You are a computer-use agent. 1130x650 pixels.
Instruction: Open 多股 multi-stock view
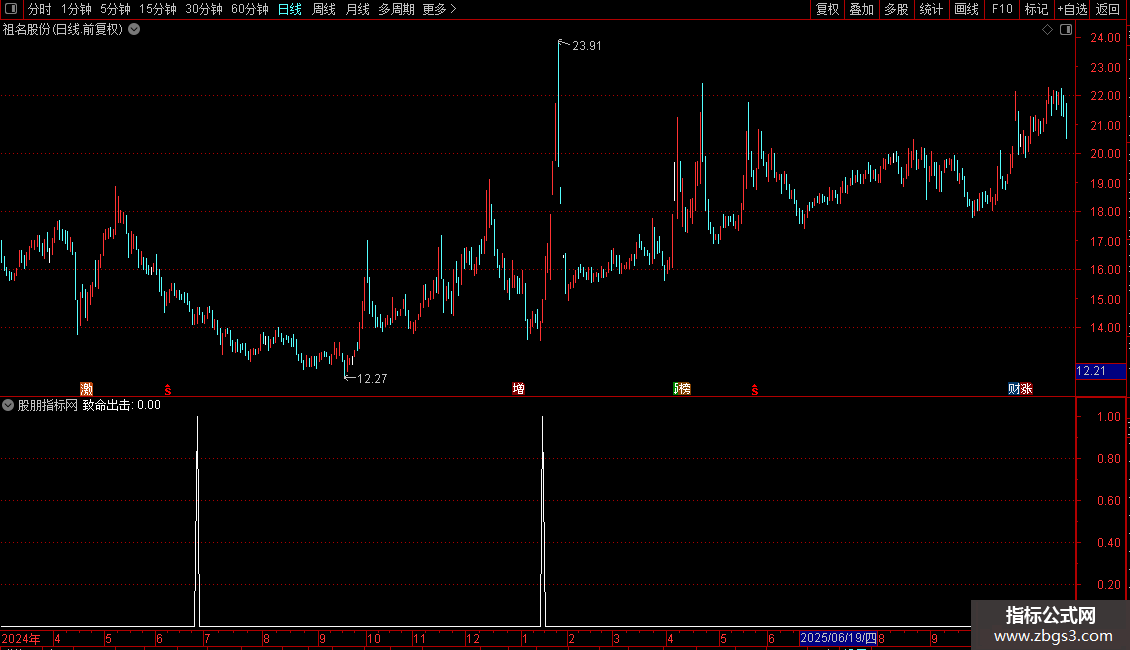[x=896, y=9]
